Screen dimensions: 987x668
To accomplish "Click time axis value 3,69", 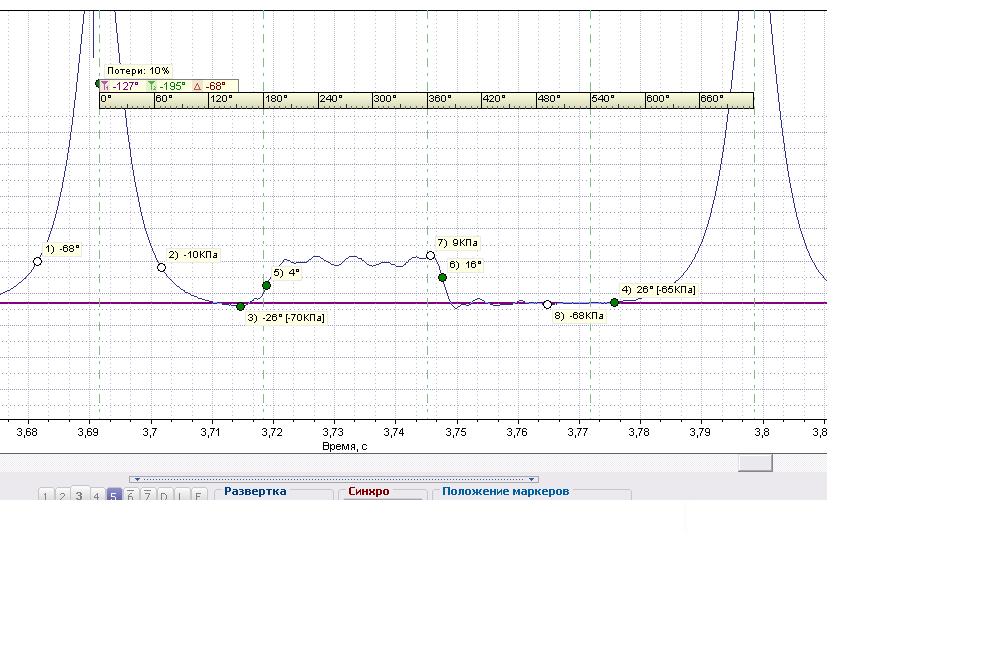I will (88, 433).
